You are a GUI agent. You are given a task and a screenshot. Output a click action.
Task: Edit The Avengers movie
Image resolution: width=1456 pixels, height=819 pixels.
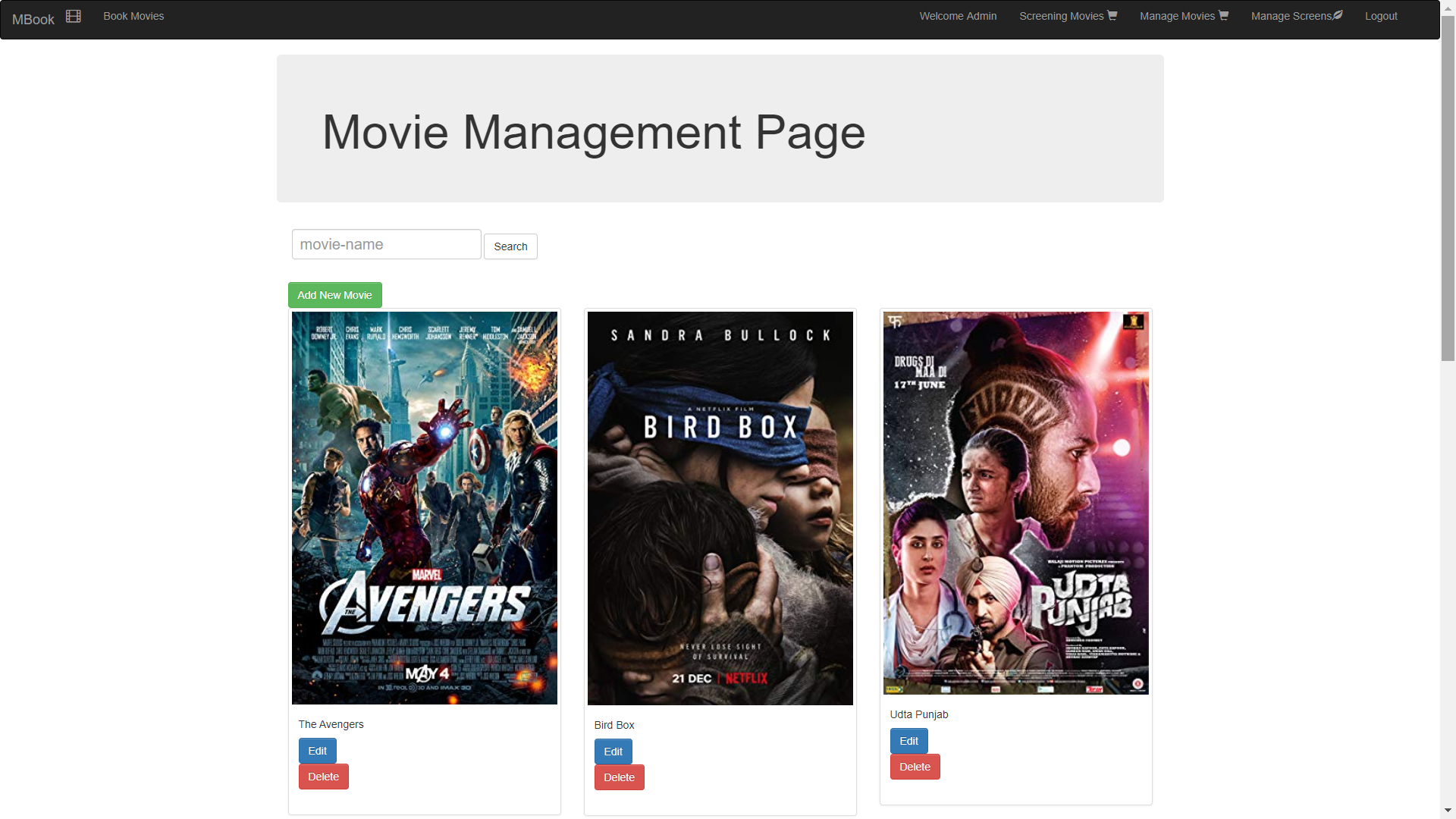click(x=317, y=751)
